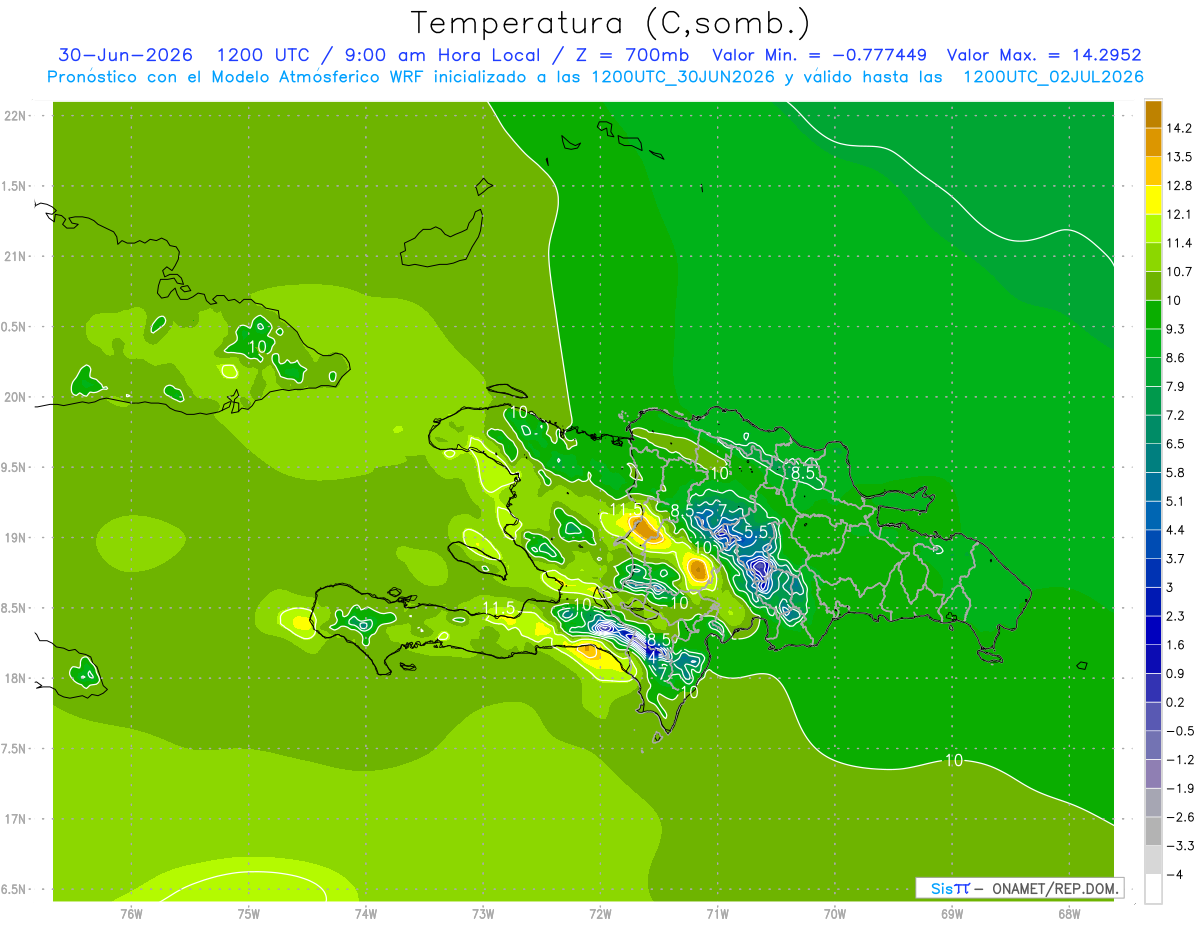Screen dimensions: 1200x927
Task: Click the color bar label "-4"
Action: coord(1173,874)
